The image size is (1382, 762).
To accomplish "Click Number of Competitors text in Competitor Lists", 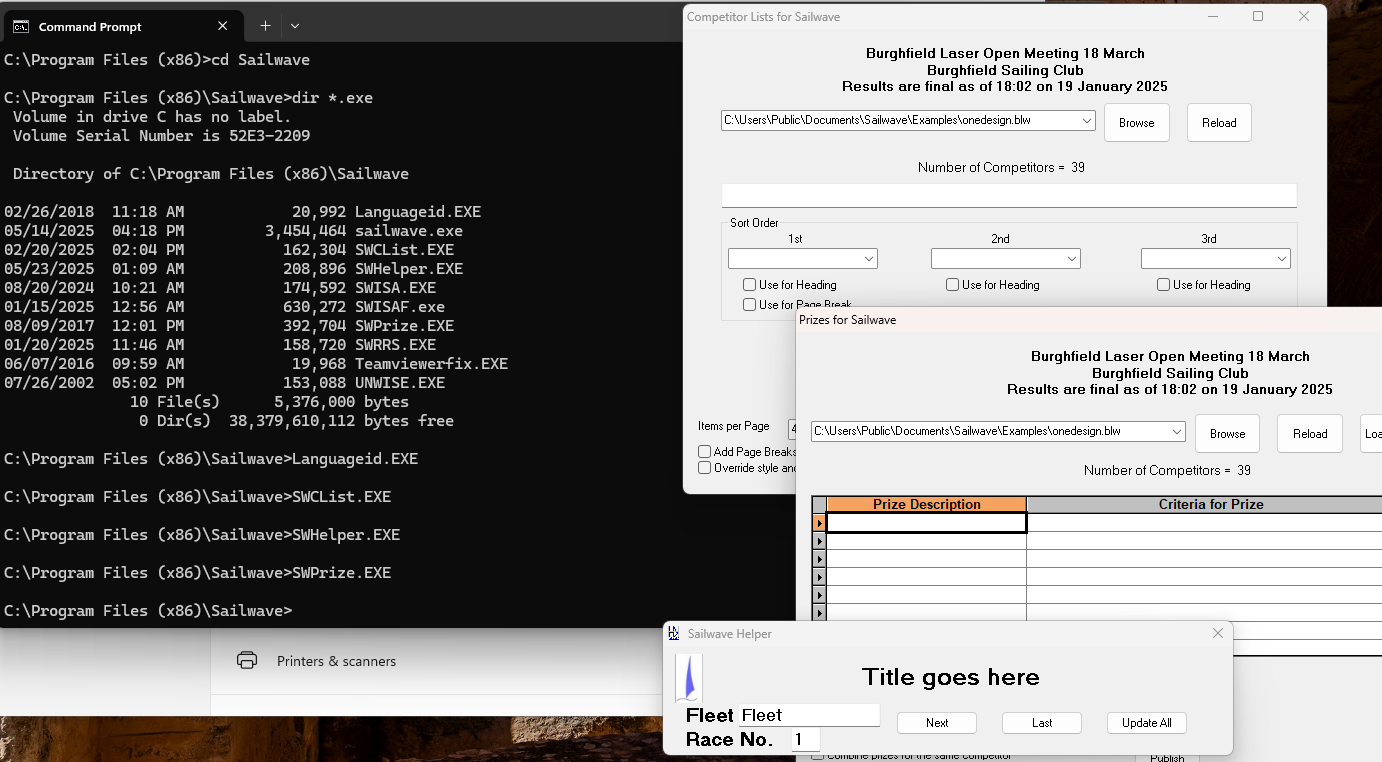I will click(1001, 167).
